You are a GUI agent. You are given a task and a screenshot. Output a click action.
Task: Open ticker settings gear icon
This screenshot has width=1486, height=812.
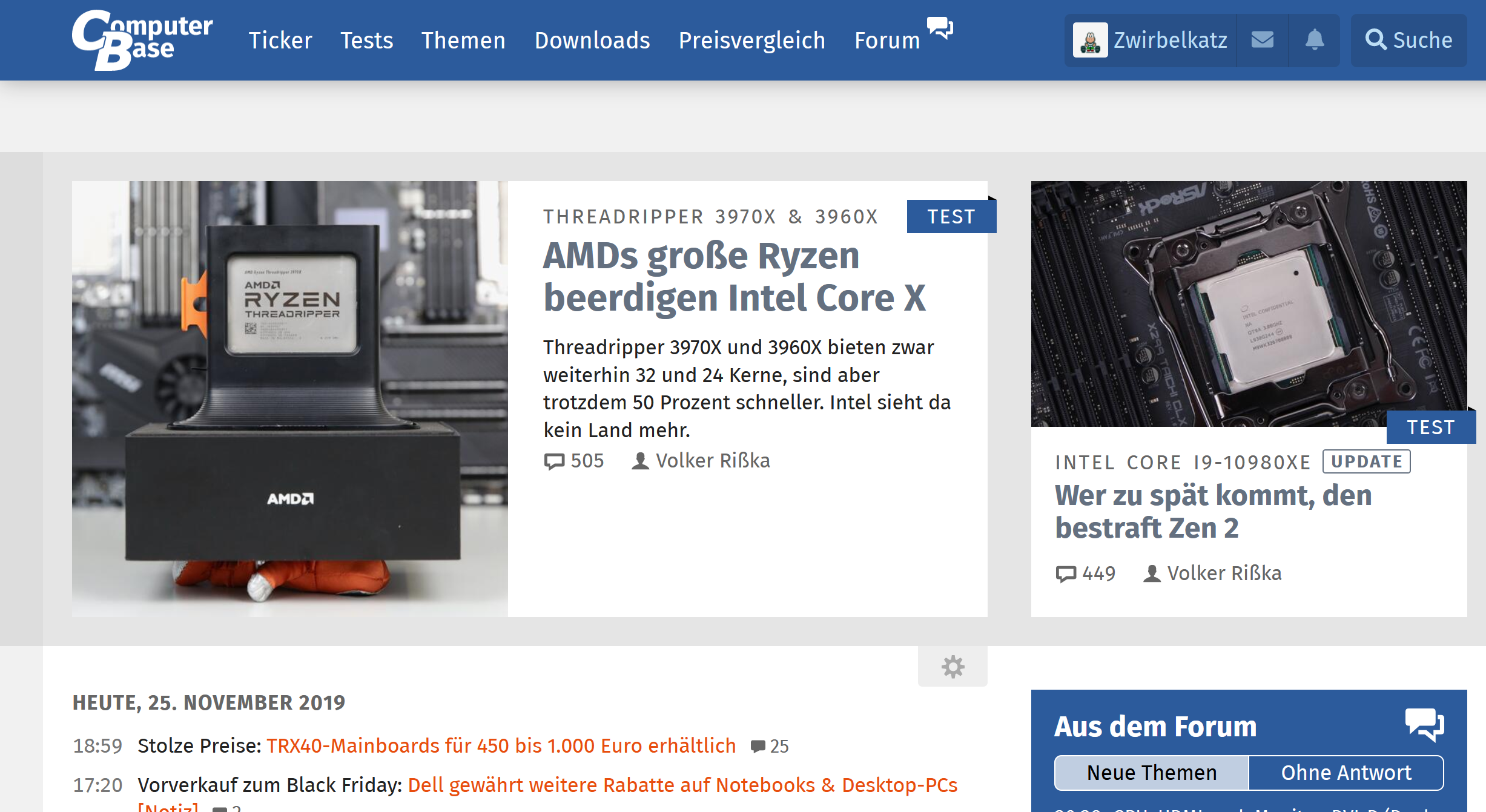[x=953, y=667]
